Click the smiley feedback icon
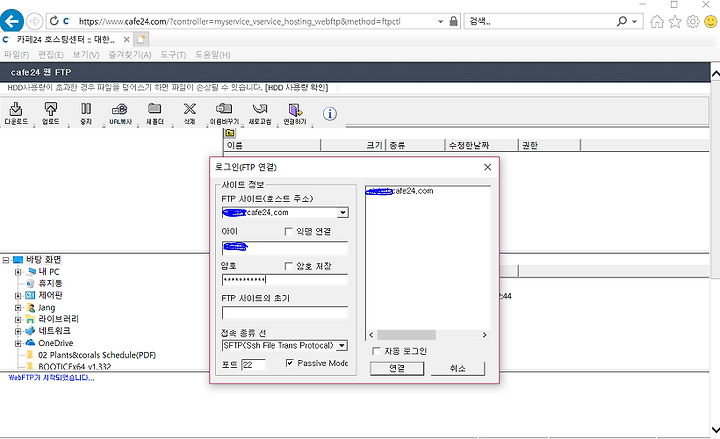The height and width of the screenshot is (439, 720). pos(710,22)
